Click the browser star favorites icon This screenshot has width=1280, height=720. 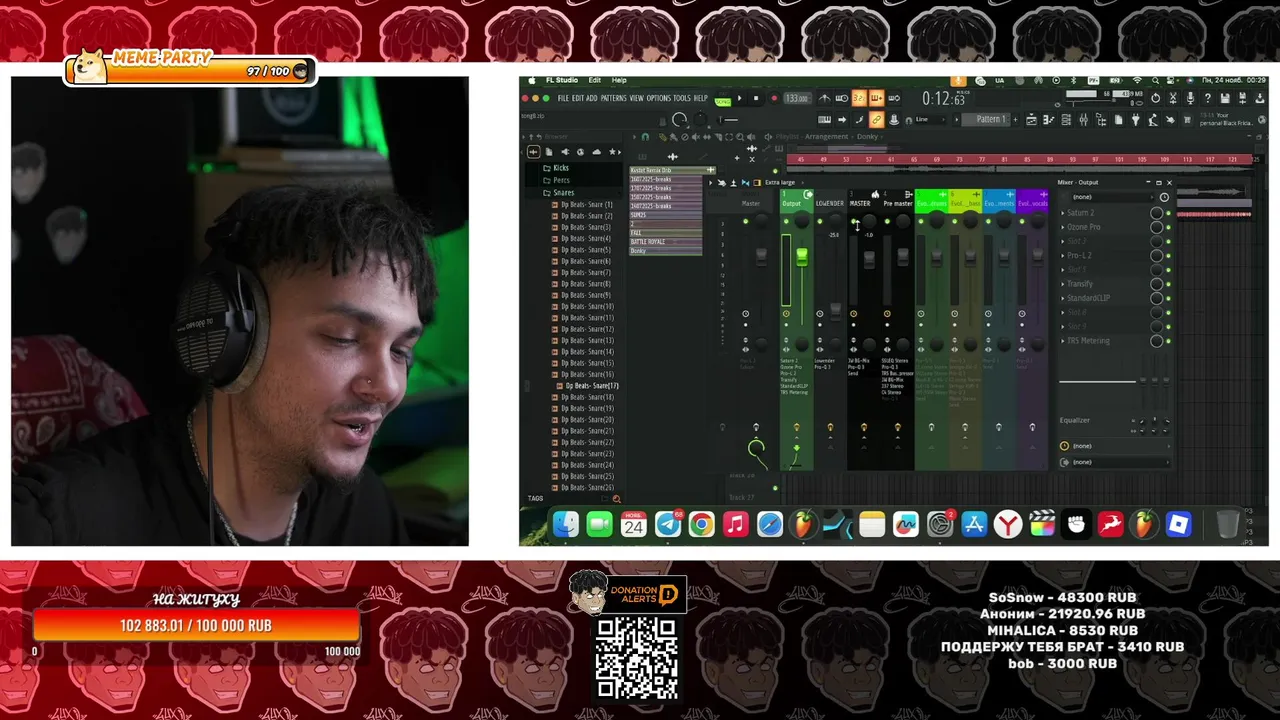(x=612, y=152)
